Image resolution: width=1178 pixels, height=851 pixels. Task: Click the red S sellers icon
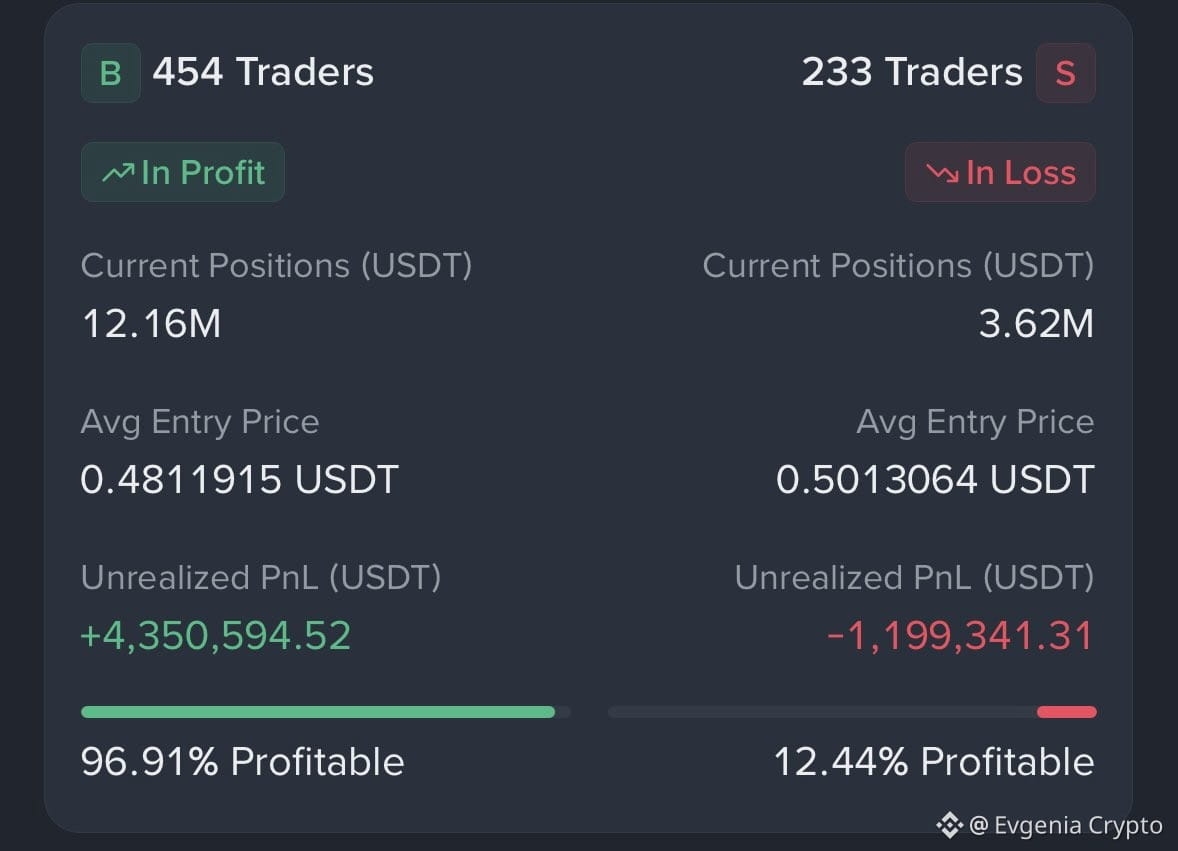[1065, 73]
